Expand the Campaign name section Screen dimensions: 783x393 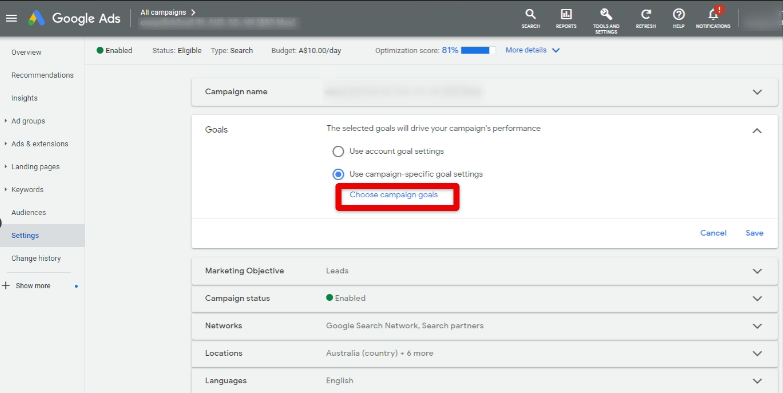click(757, 92)
